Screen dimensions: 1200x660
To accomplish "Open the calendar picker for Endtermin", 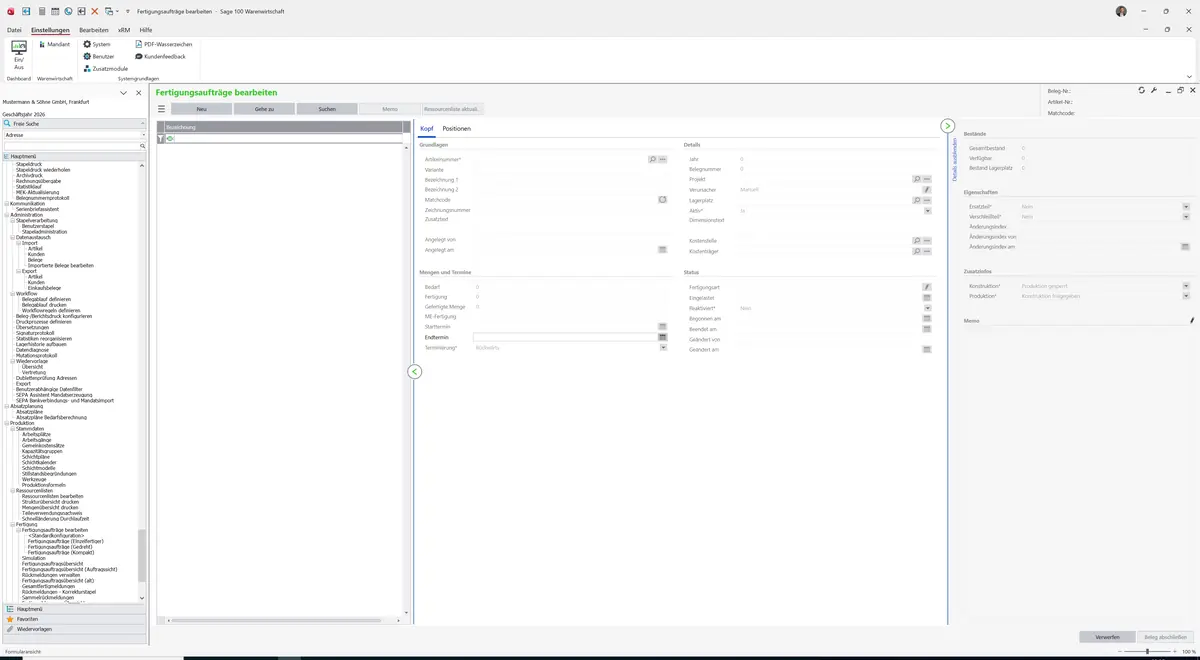I will click(662, 338).
